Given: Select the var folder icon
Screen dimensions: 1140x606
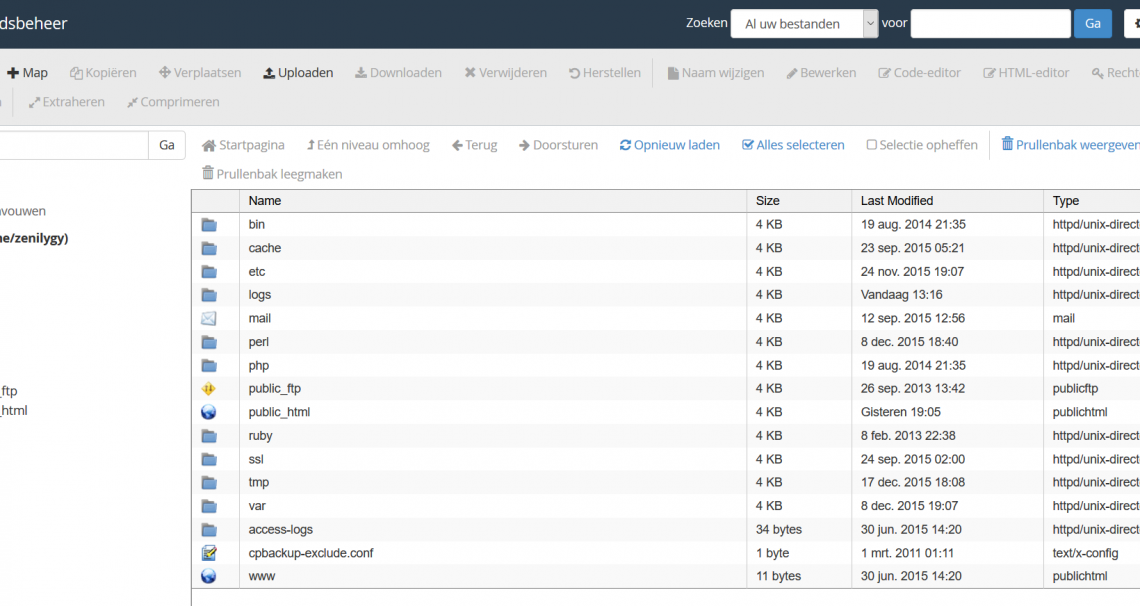Looking at the screenshot, I should click(x=209, y=506).
